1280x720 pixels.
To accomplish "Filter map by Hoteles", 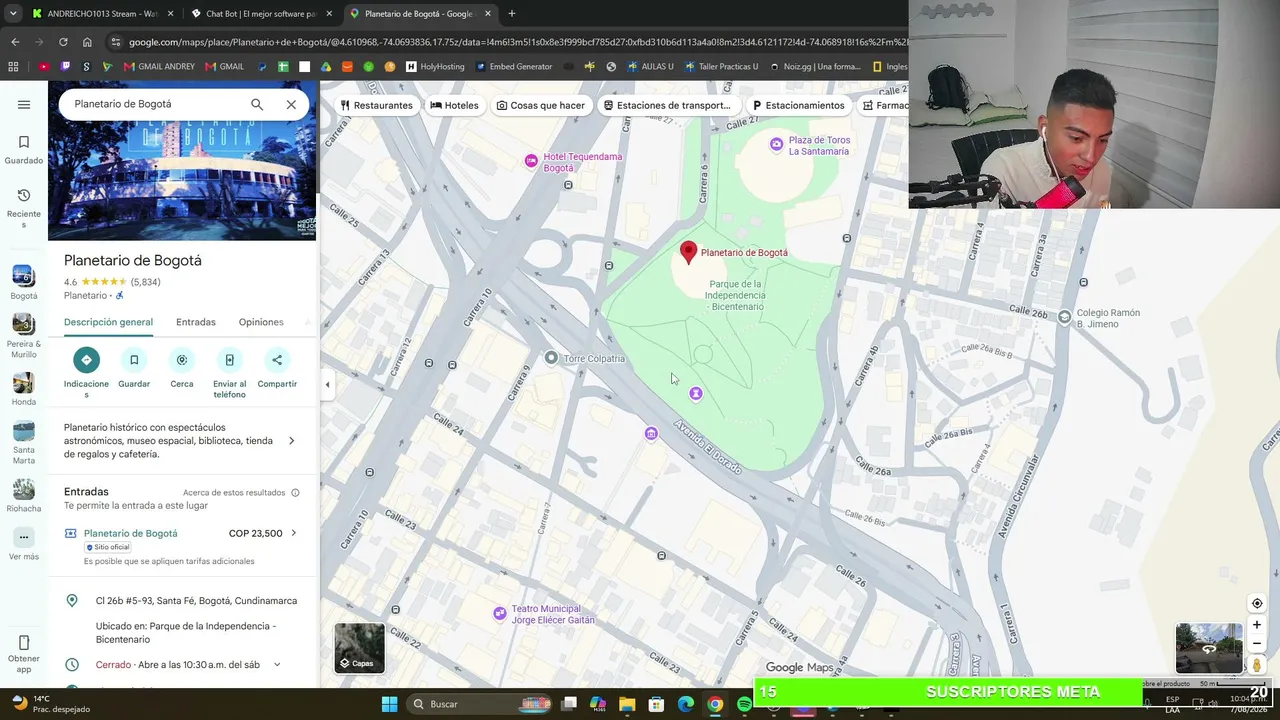I will [x=454, y=105].
